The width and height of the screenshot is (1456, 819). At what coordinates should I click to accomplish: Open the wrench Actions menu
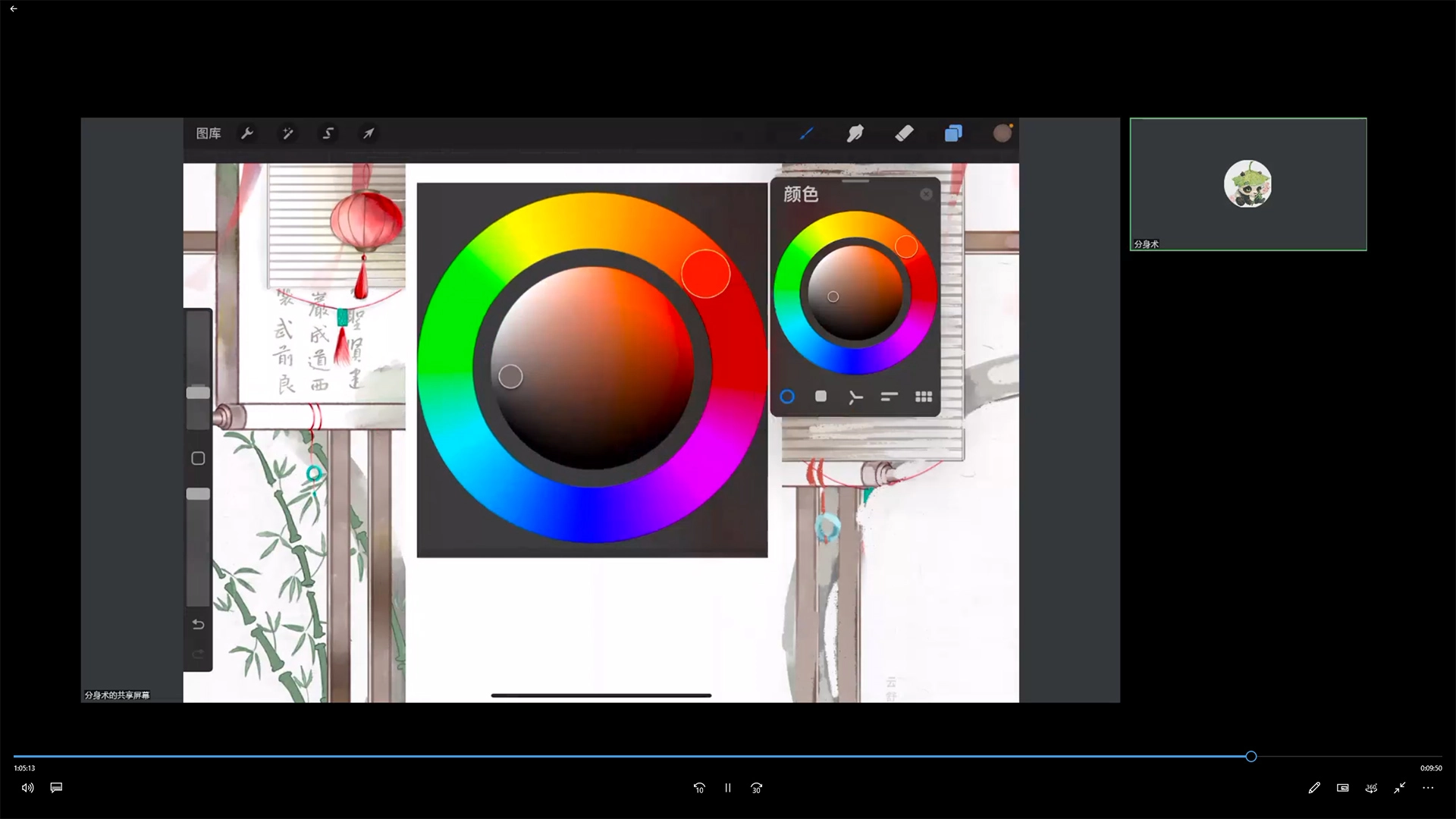click(247, 133)
